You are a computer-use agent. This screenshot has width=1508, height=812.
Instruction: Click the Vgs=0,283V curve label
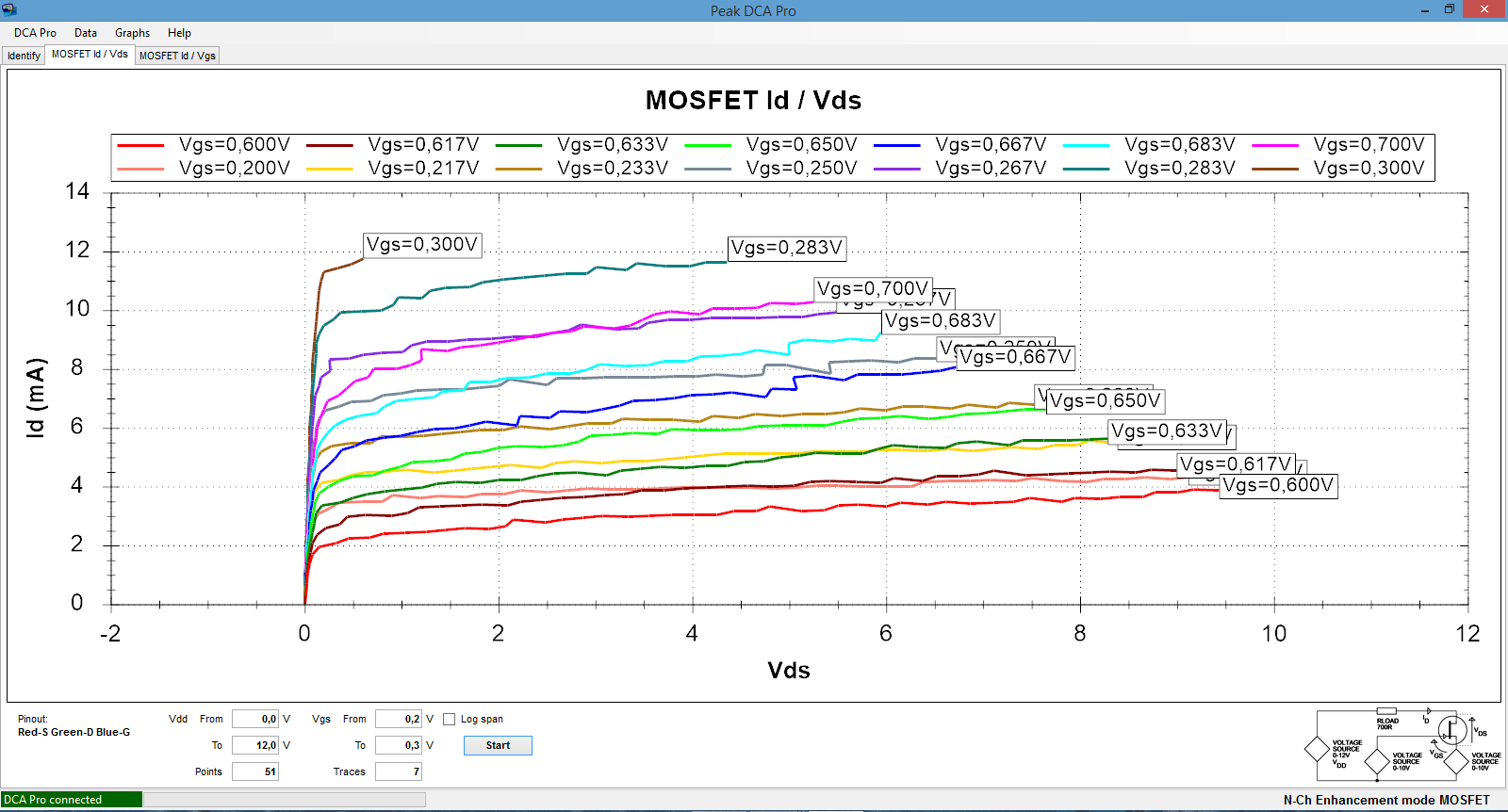tap(787, 248)
